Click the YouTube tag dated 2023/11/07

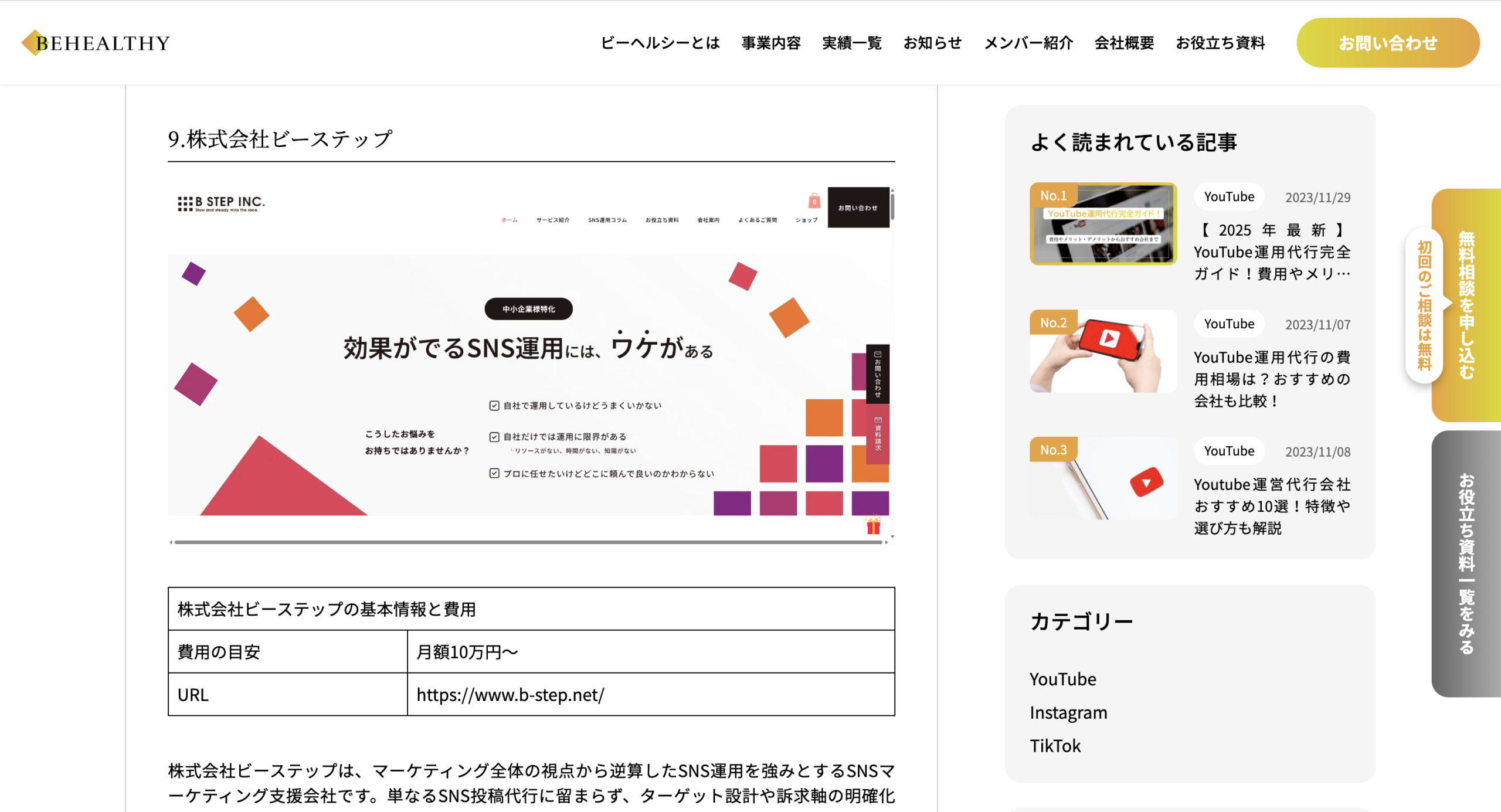[1229, 324]
